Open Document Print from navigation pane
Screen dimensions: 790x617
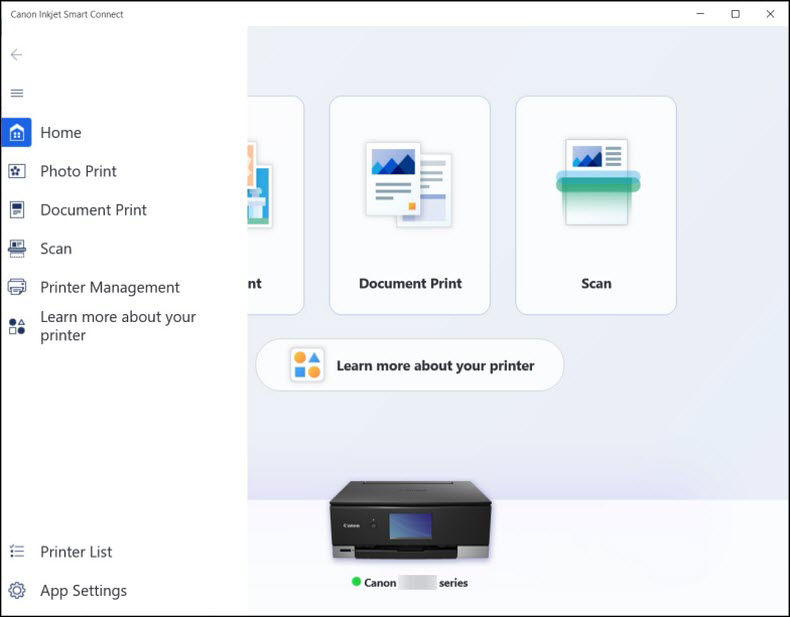(93, 210)
